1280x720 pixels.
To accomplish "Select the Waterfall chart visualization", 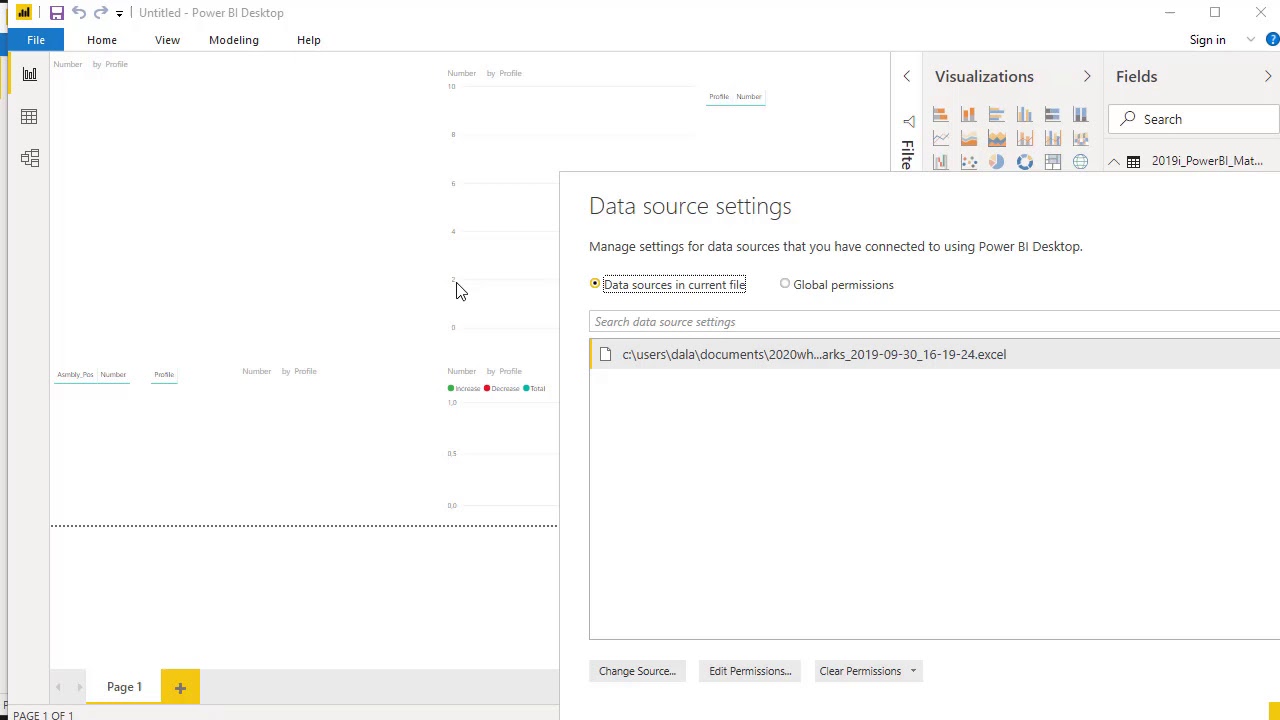I will [x=940, y=162].
